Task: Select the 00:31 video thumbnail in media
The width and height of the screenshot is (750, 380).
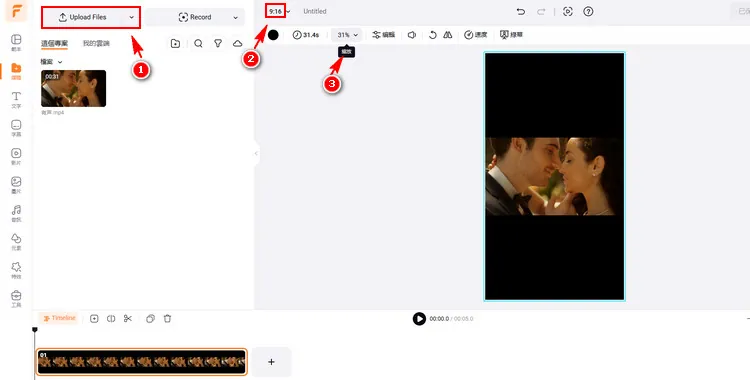Action: pos(74,89)
